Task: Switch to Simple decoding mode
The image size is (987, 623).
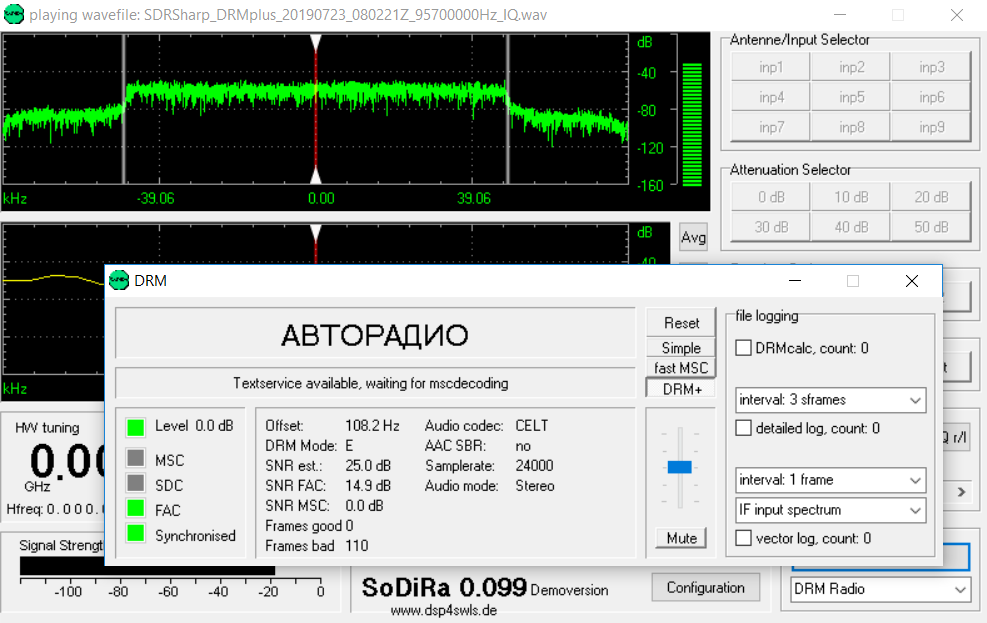Action: tap(681, 348)
